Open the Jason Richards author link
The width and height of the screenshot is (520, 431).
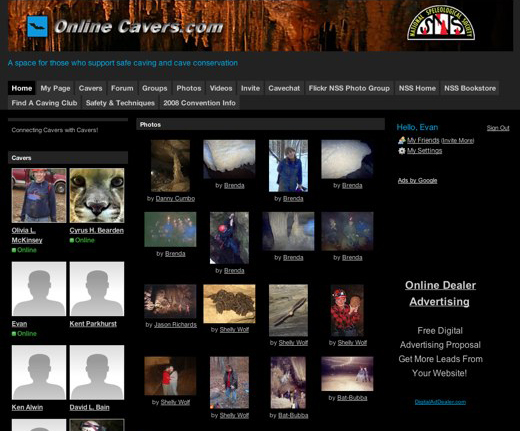coord(175,325)
